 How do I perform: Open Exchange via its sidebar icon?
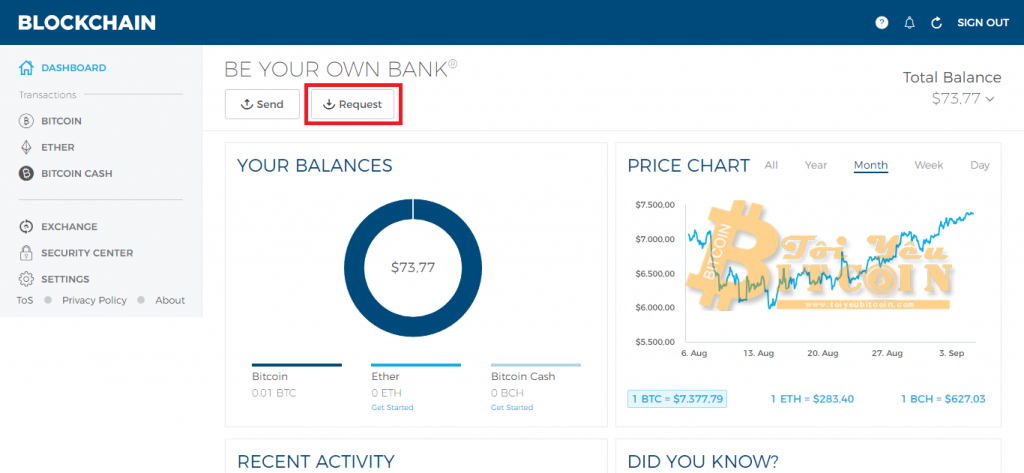26,227
